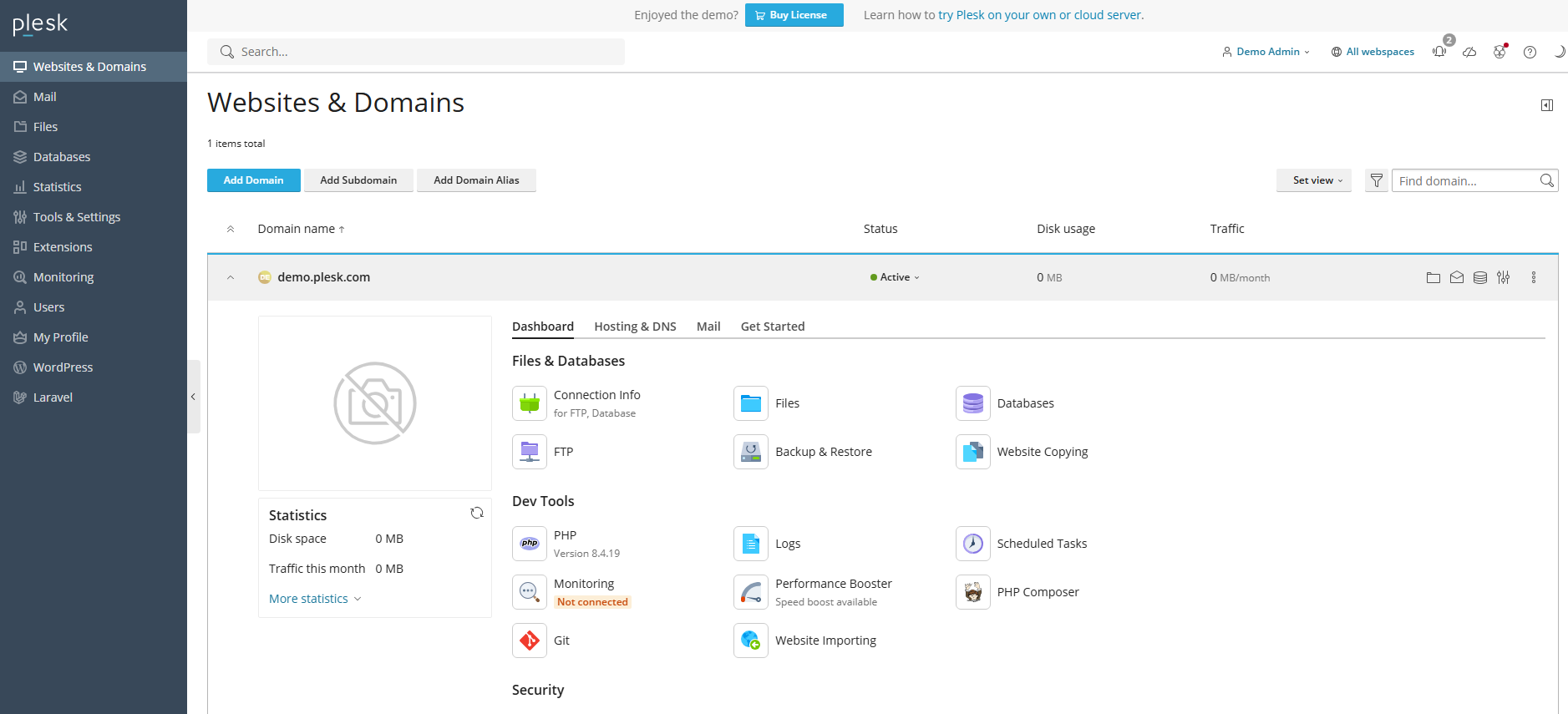Open My Profile in the sidebar
The width and height of the screenshot is (1568, 714).
pyautogui.click(x=94, y=337)
